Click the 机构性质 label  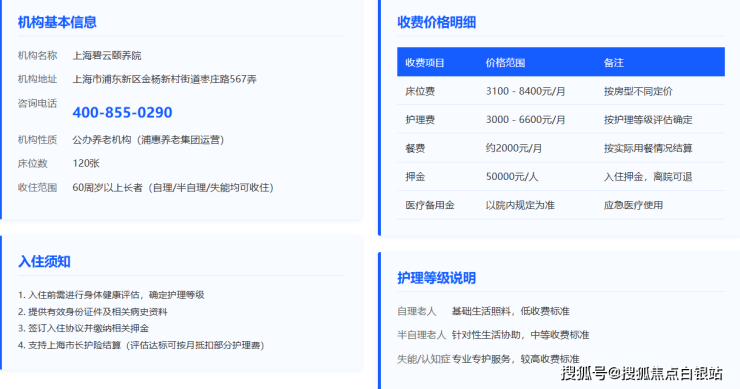(37, 140)
